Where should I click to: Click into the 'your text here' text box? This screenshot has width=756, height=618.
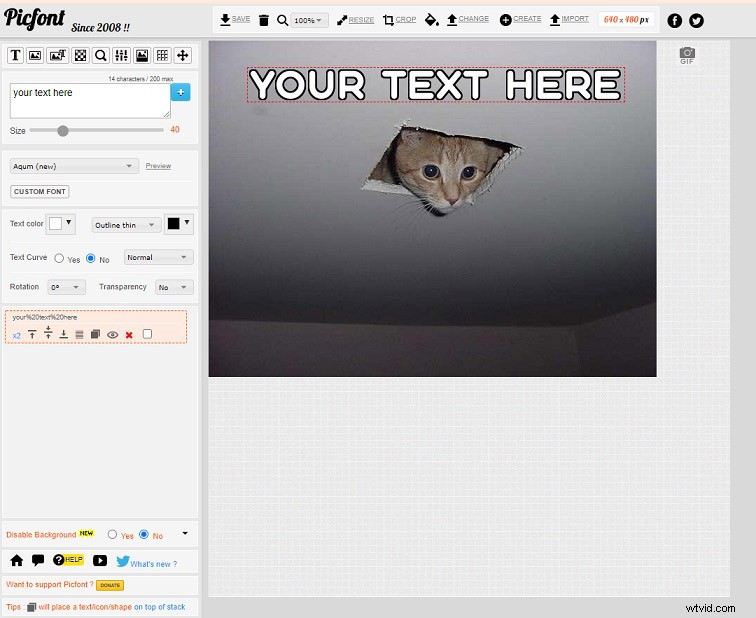[90, 101]
